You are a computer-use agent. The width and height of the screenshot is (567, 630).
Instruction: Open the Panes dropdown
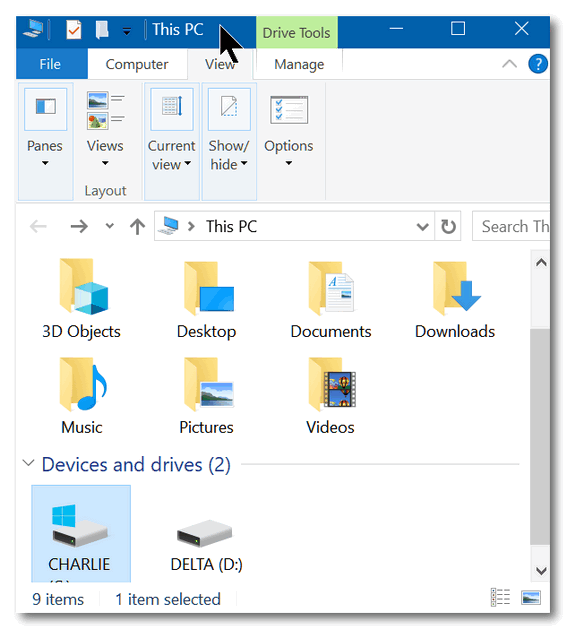(45, 141)
